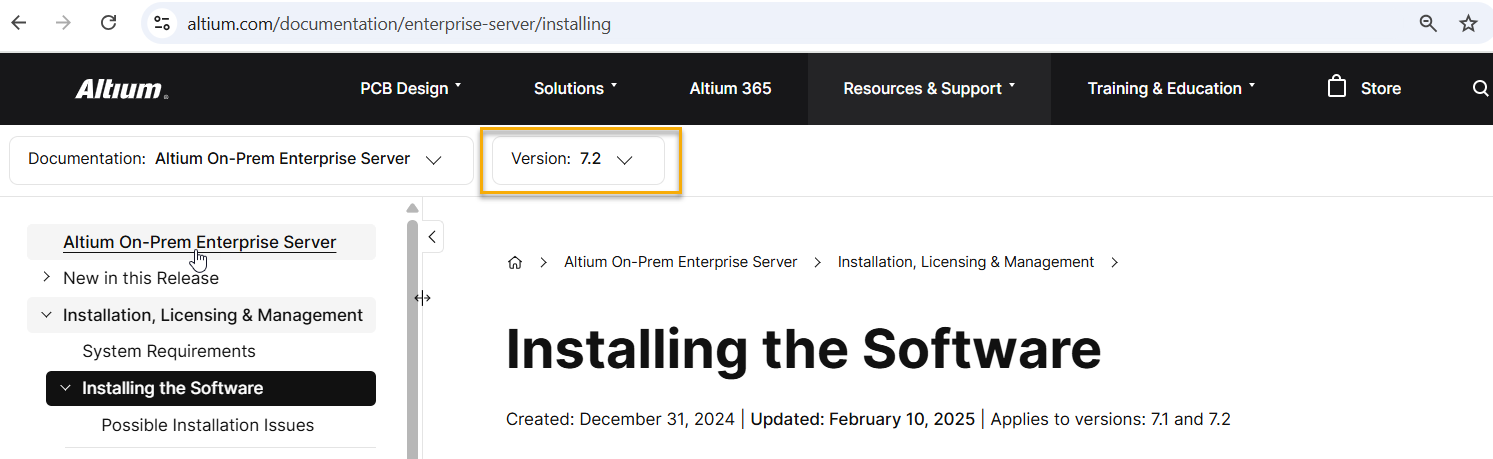1493x459 pixels.
Task: Open the System Requirements page
Action: [169, 351]
